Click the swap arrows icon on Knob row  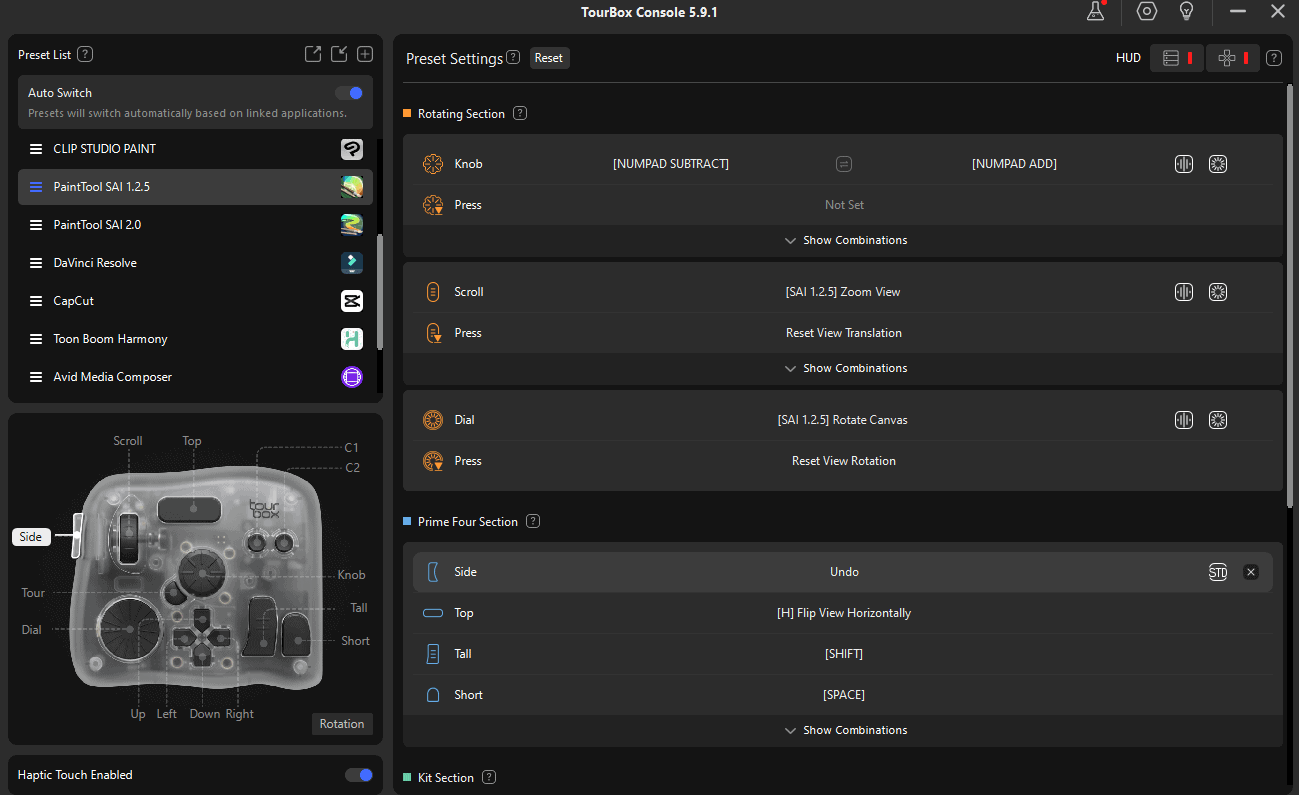tap(843, 164)
